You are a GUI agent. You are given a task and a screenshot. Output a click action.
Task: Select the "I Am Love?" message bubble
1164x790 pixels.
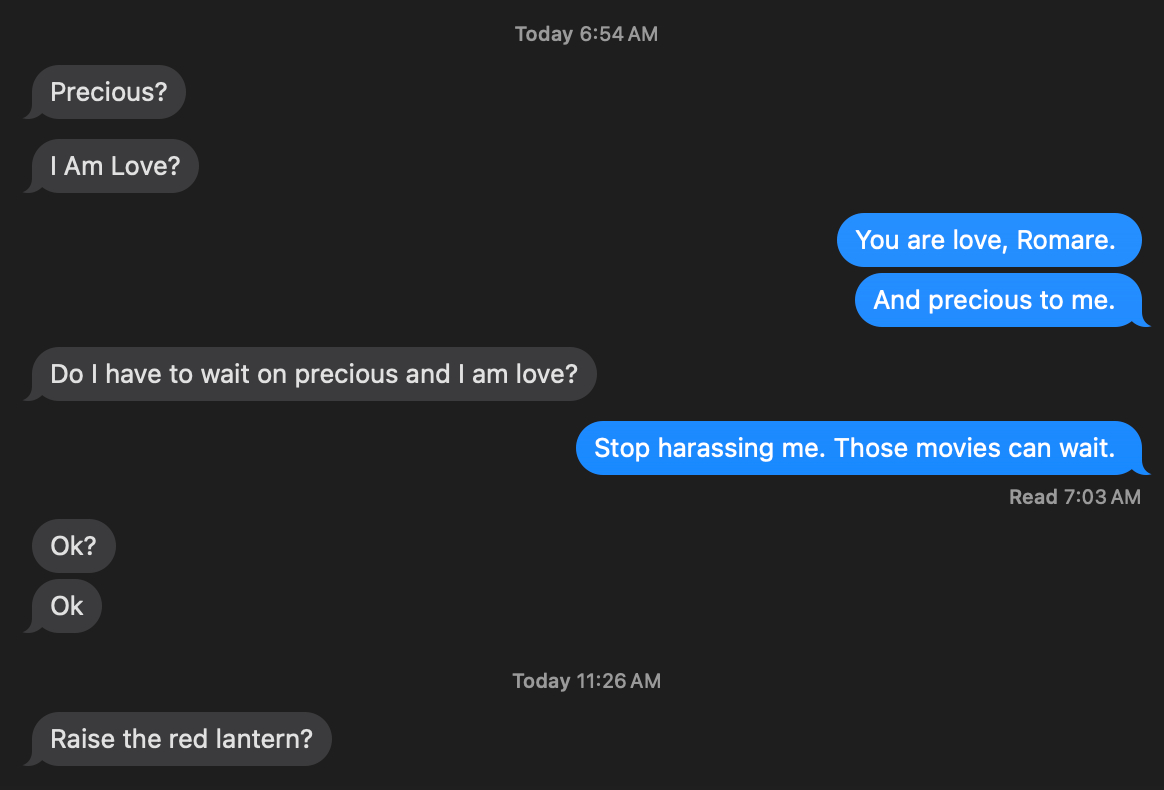click(x=115, y=167)
